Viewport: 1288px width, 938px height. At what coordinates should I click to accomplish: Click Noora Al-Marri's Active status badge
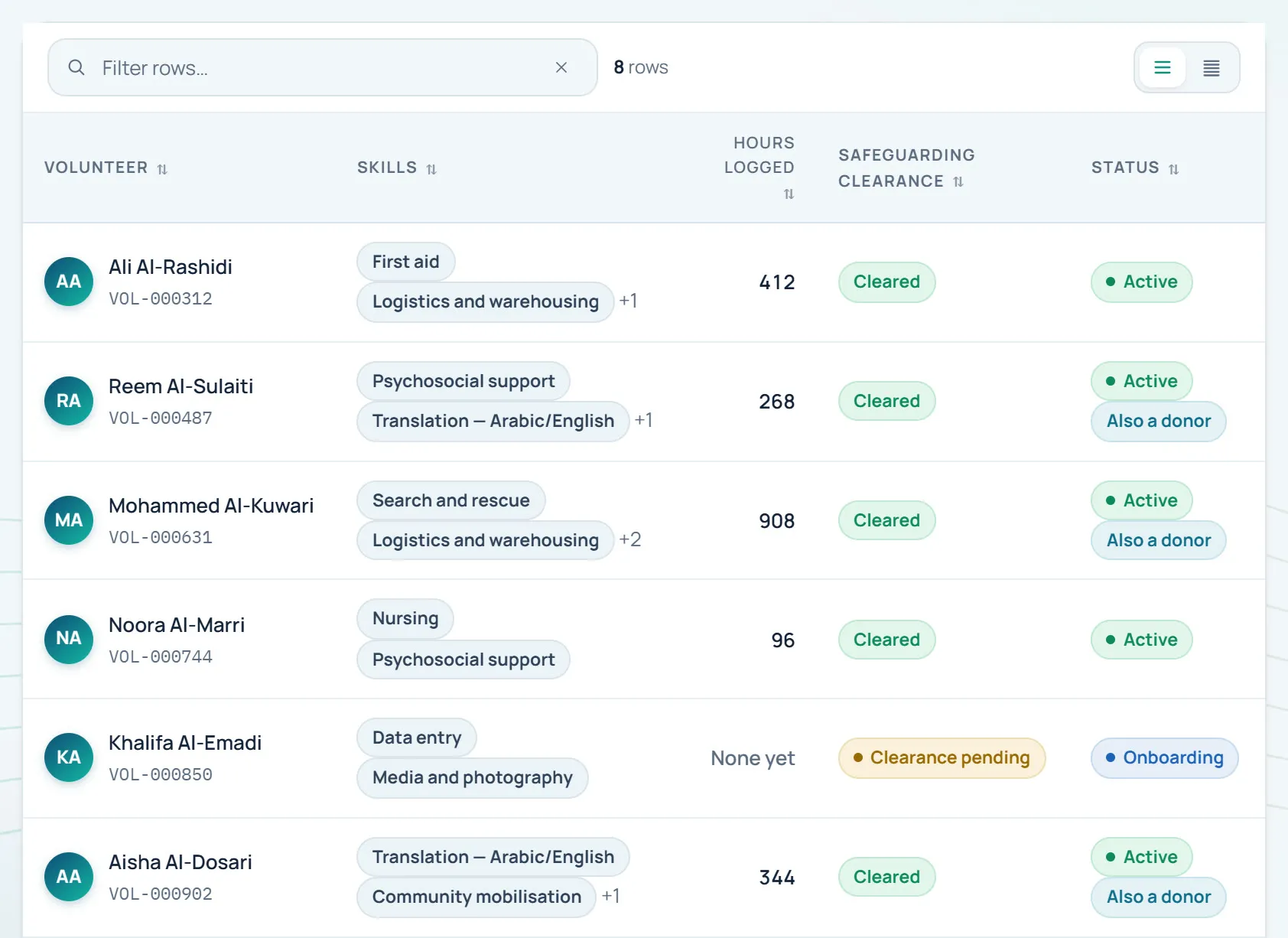point(1142,640)
